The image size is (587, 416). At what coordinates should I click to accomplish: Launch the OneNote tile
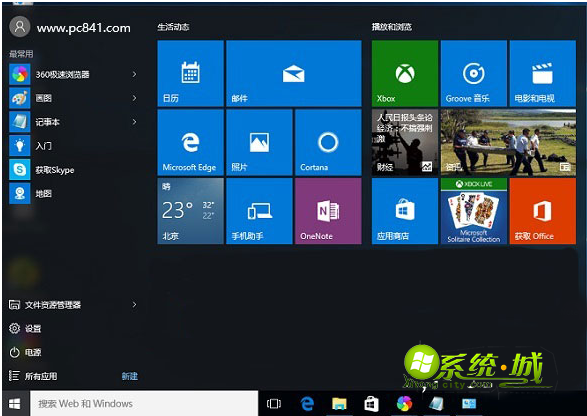coord(328,211)
